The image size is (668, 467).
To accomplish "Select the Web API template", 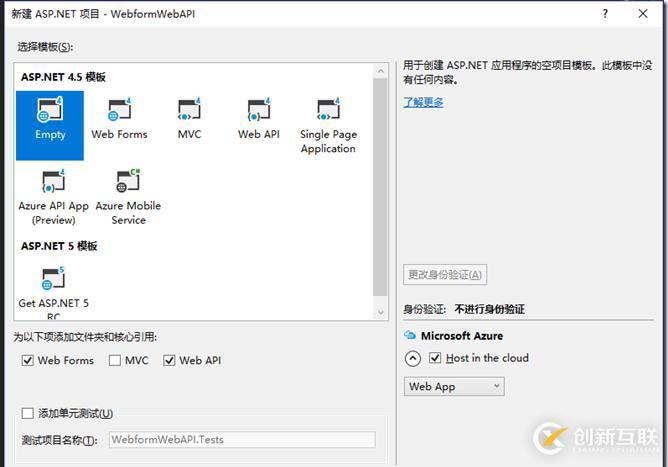I will click(x=259, y=119).
